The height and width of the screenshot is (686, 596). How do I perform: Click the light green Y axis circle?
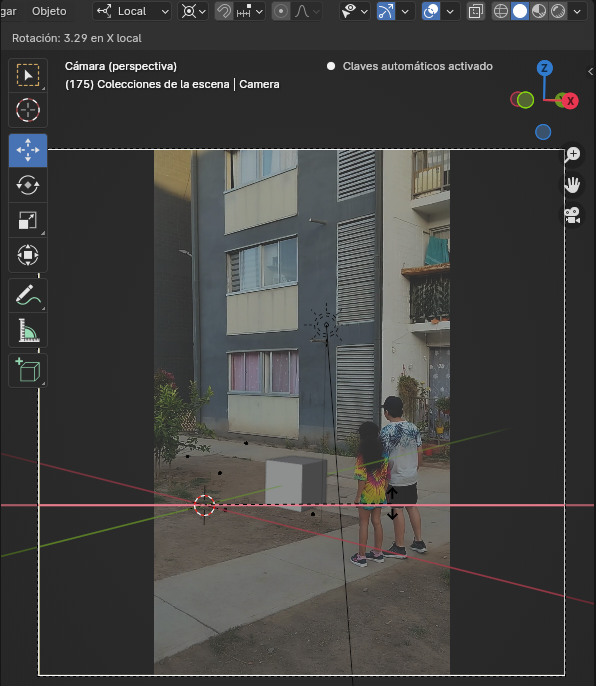(x=525, y=100)
